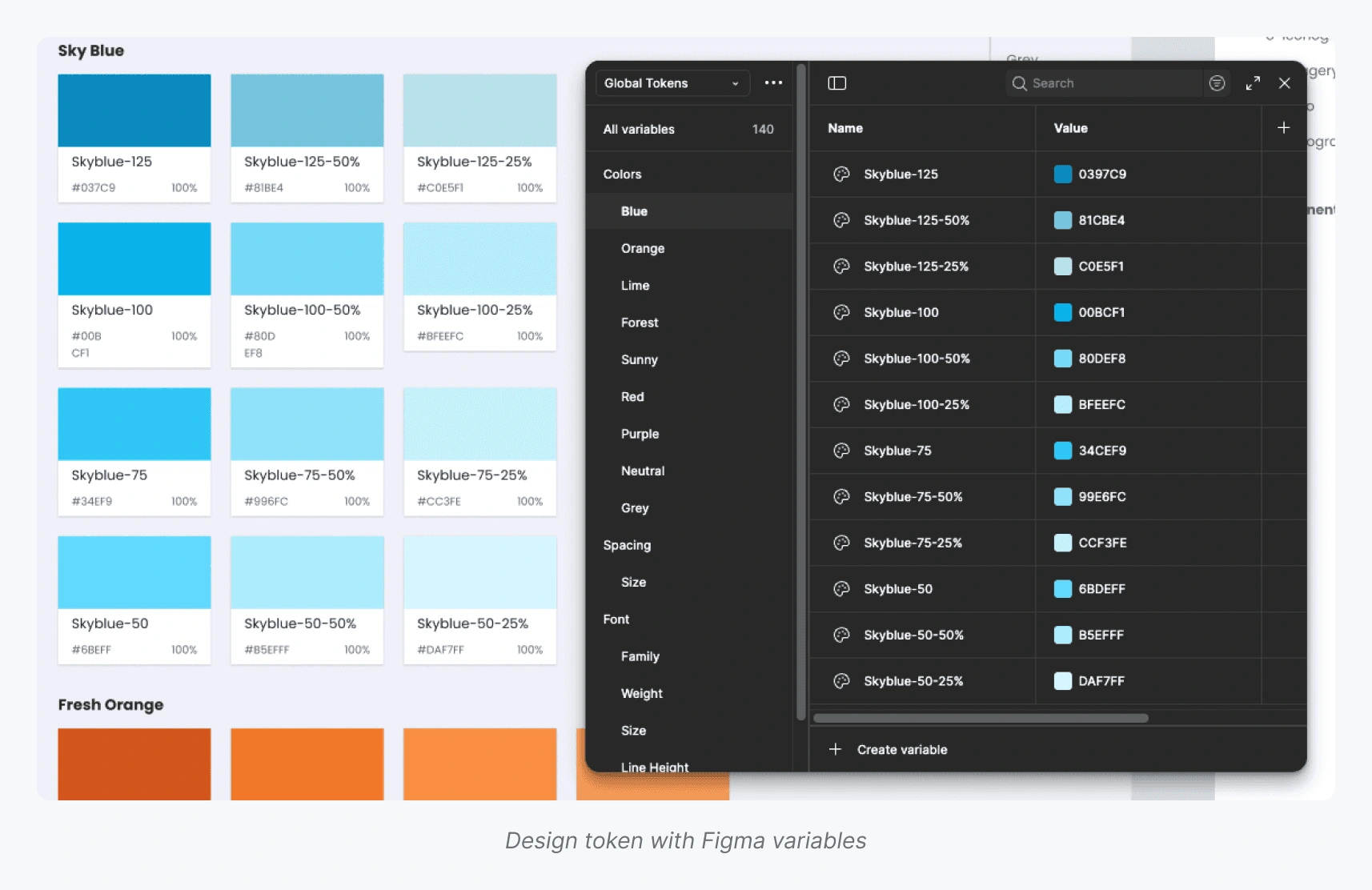
Task: Click the horizontal scrollbar in variables table
Action: click(x=981, y=718)
